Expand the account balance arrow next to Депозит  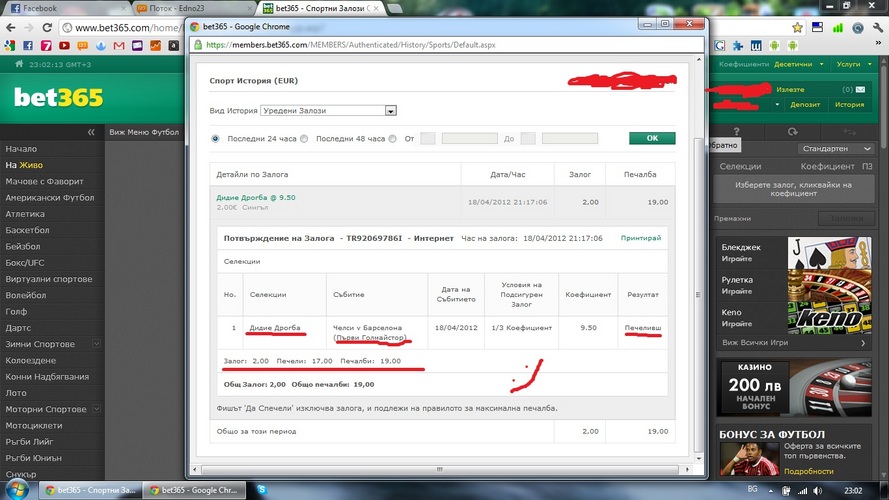(777, 104)
